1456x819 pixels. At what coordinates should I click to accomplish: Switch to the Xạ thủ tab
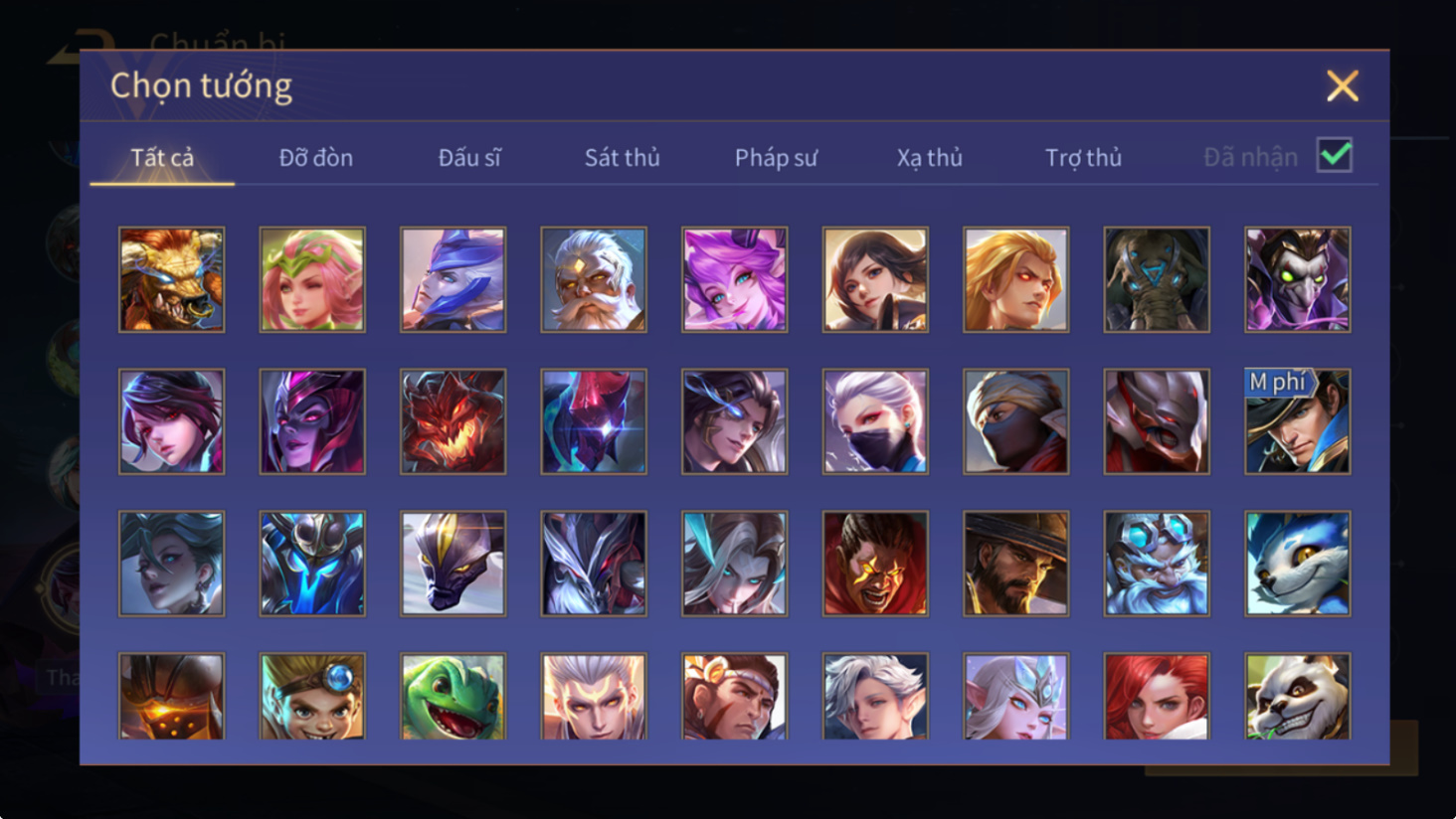(929, 157)
